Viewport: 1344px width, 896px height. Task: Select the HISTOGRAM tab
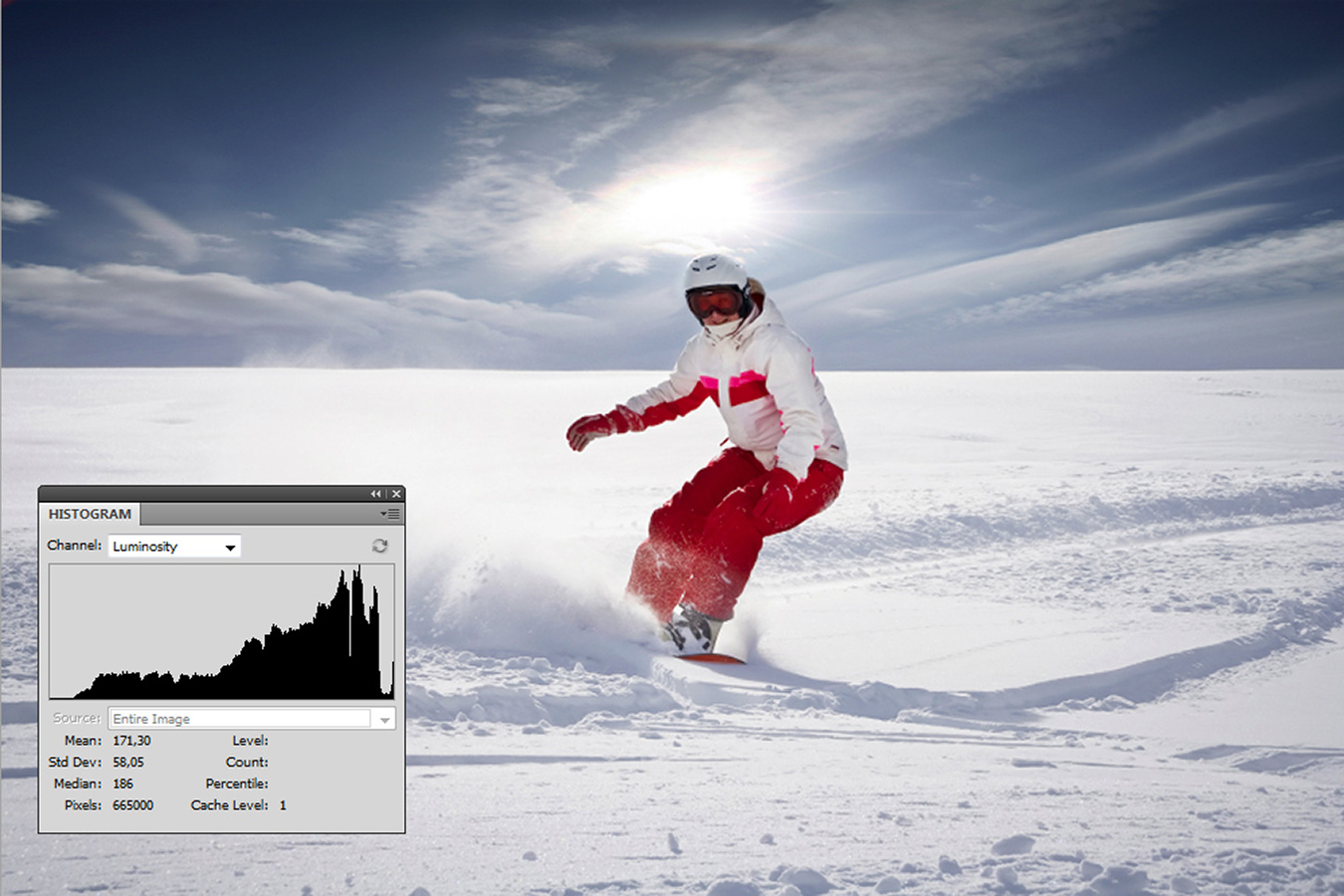coord(90,514)
